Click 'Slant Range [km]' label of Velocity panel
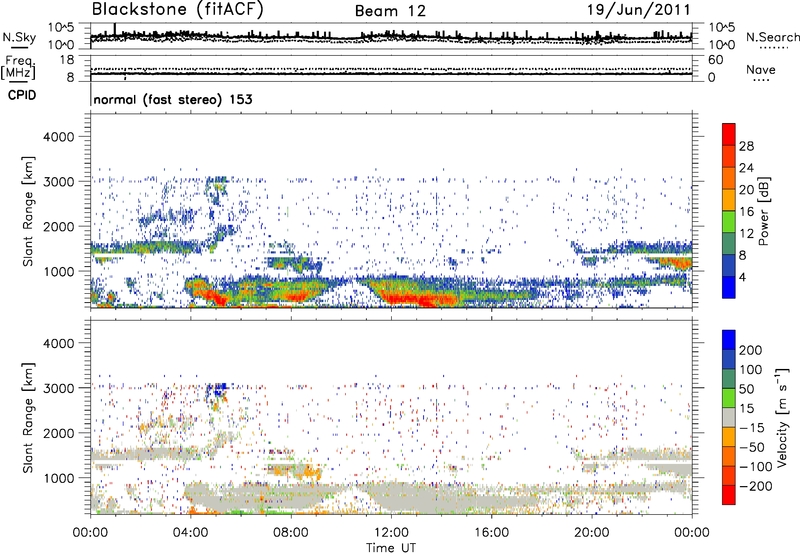The width and height of the screenshot is (800, 554). tap(28, 418)
